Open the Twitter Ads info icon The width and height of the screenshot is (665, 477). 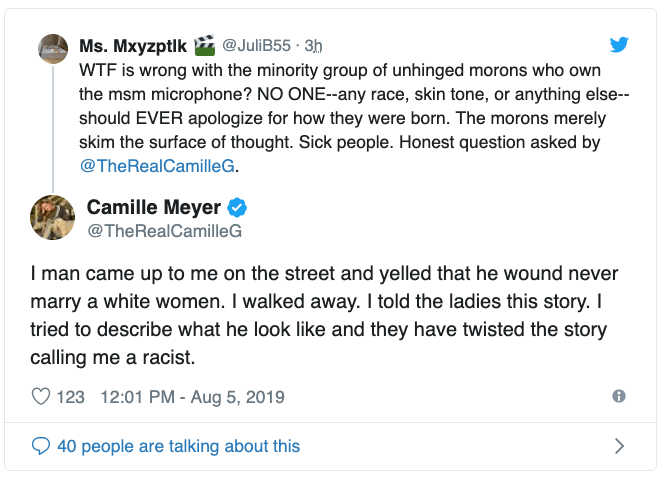click(619, 397)
